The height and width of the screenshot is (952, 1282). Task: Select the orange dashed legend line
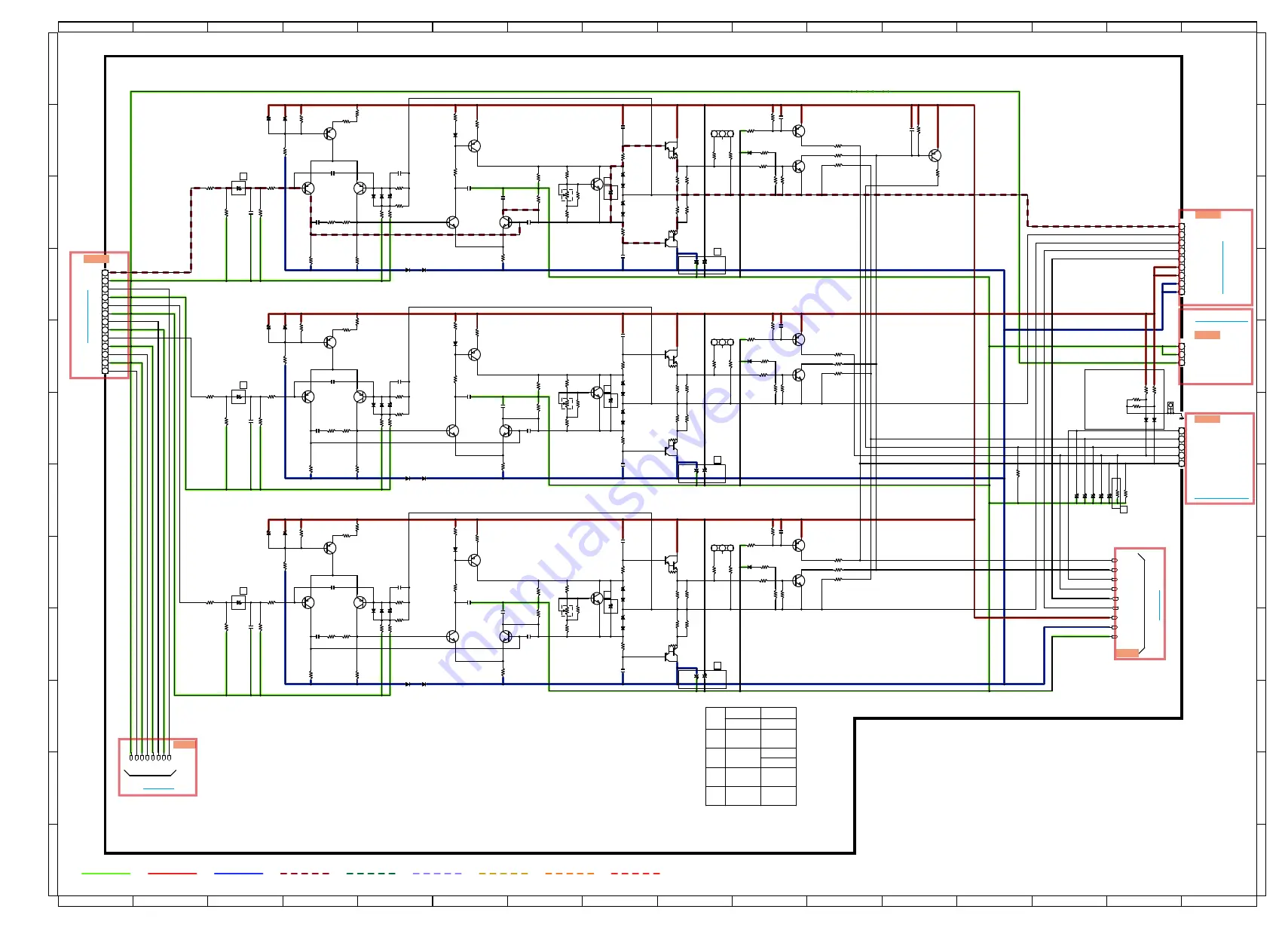click(x=570, y=874)
